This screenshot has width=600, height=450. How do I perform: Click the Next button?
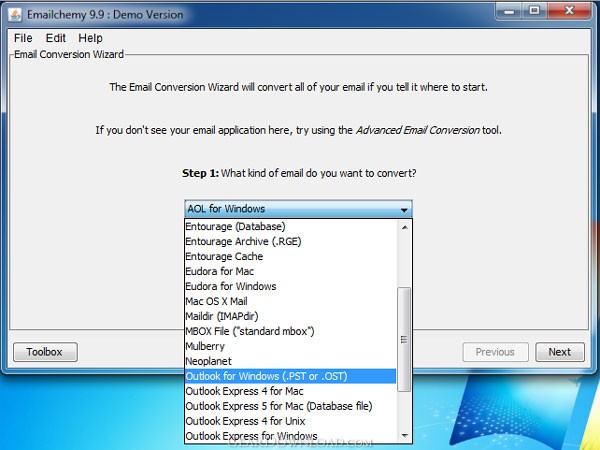[x=560, y=352]
